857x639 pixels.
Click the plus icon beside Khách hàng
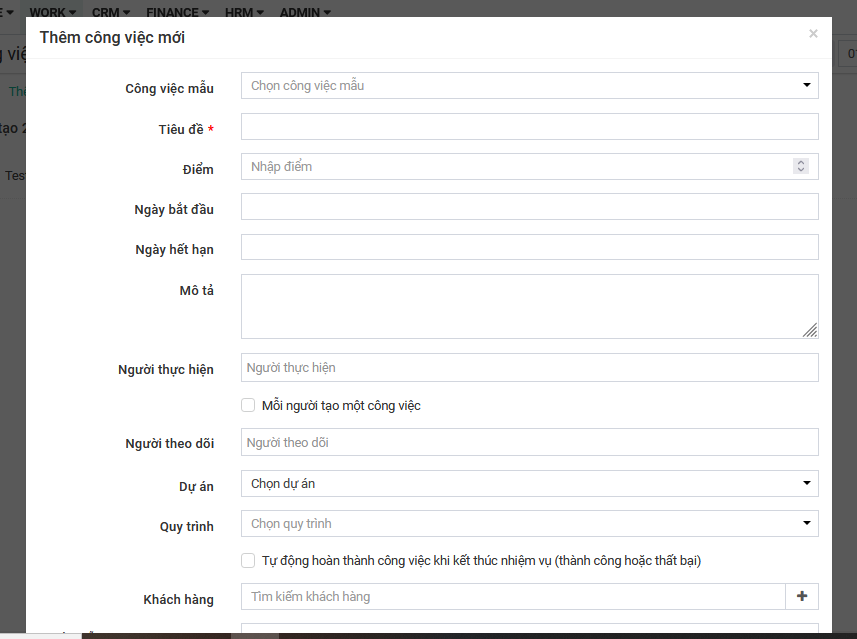pyautogui.click(x=802, y=596)
